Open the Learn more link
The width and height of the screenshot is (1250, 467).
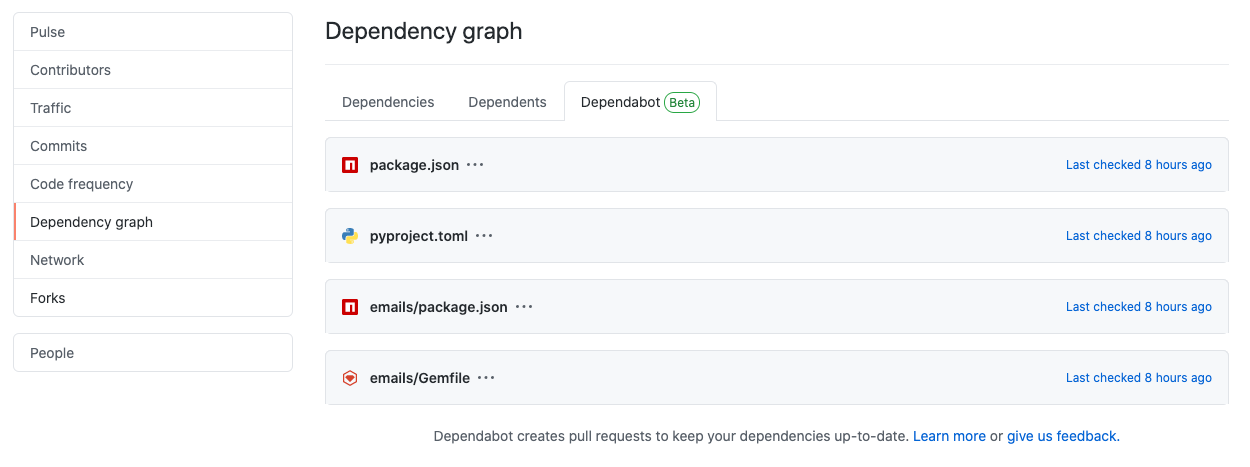coord(949,436)
